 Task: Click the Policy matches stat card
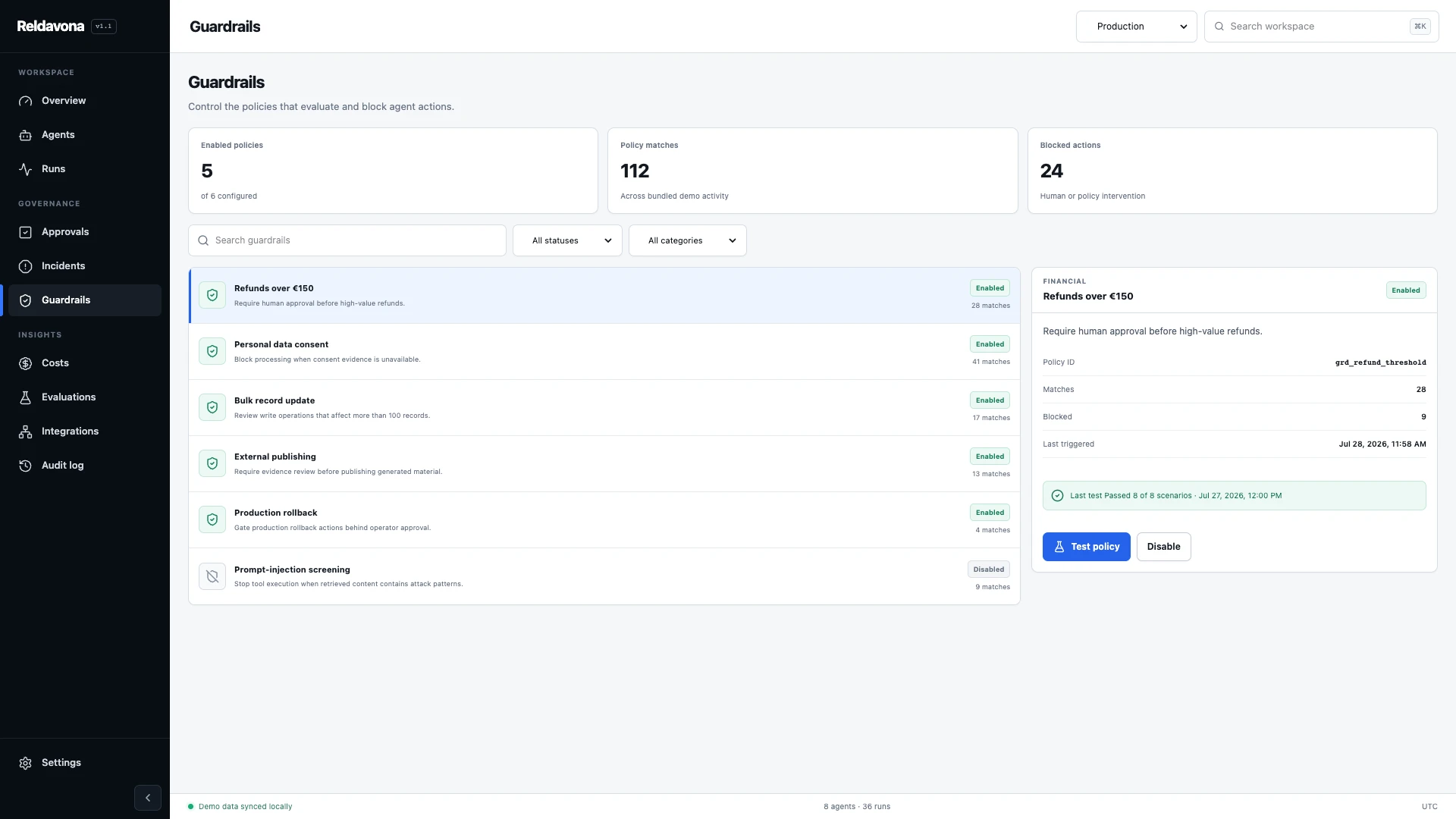(x=812, y=171)
